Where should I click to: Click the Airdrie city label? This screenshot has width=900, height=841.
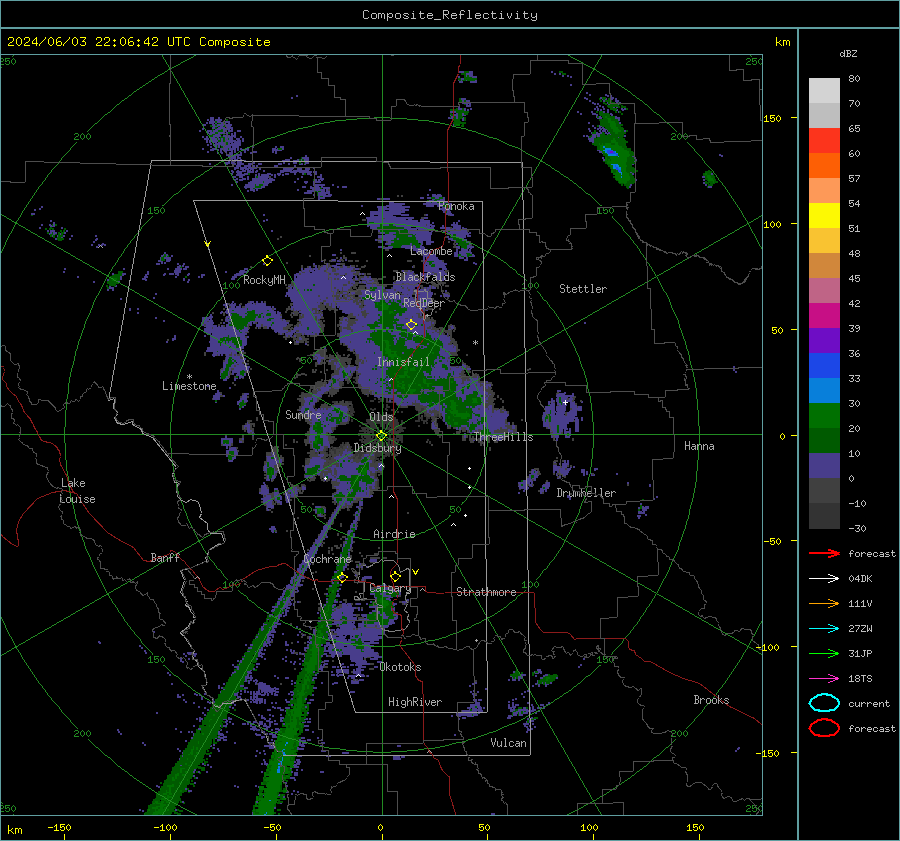click(394, 534)
